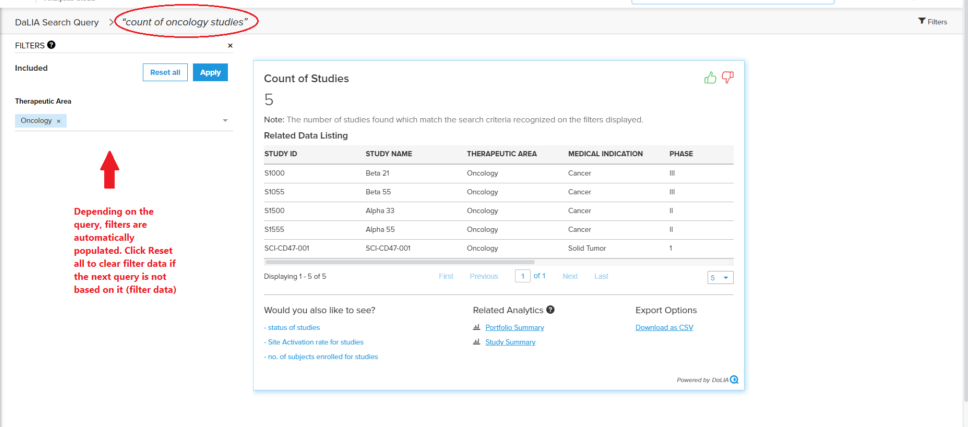
Task: Expand the Therapeutic Area dropdown
Action: pyautogui.click(x=225, y=120)
